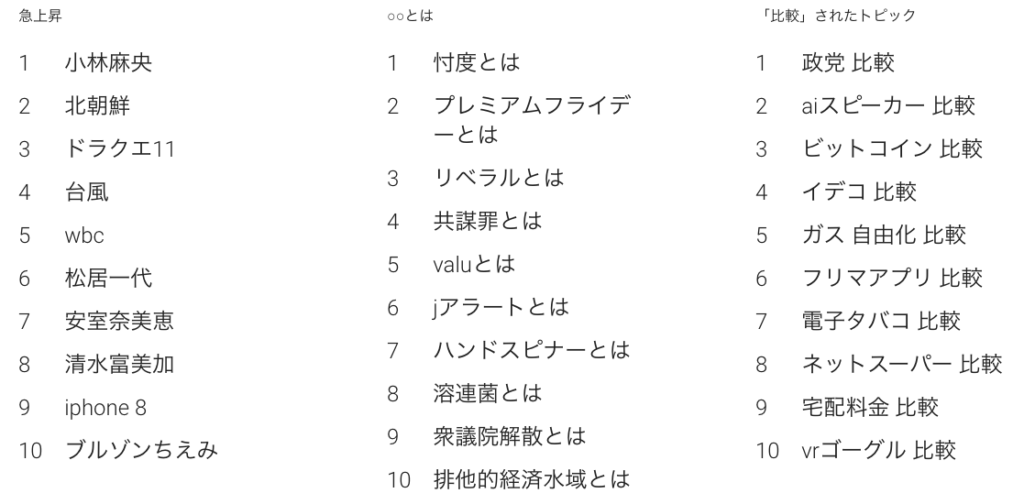1024x504 pixels.
Task: Open the aiスピーカー 比較 topic
Action: tap(888, 106)
